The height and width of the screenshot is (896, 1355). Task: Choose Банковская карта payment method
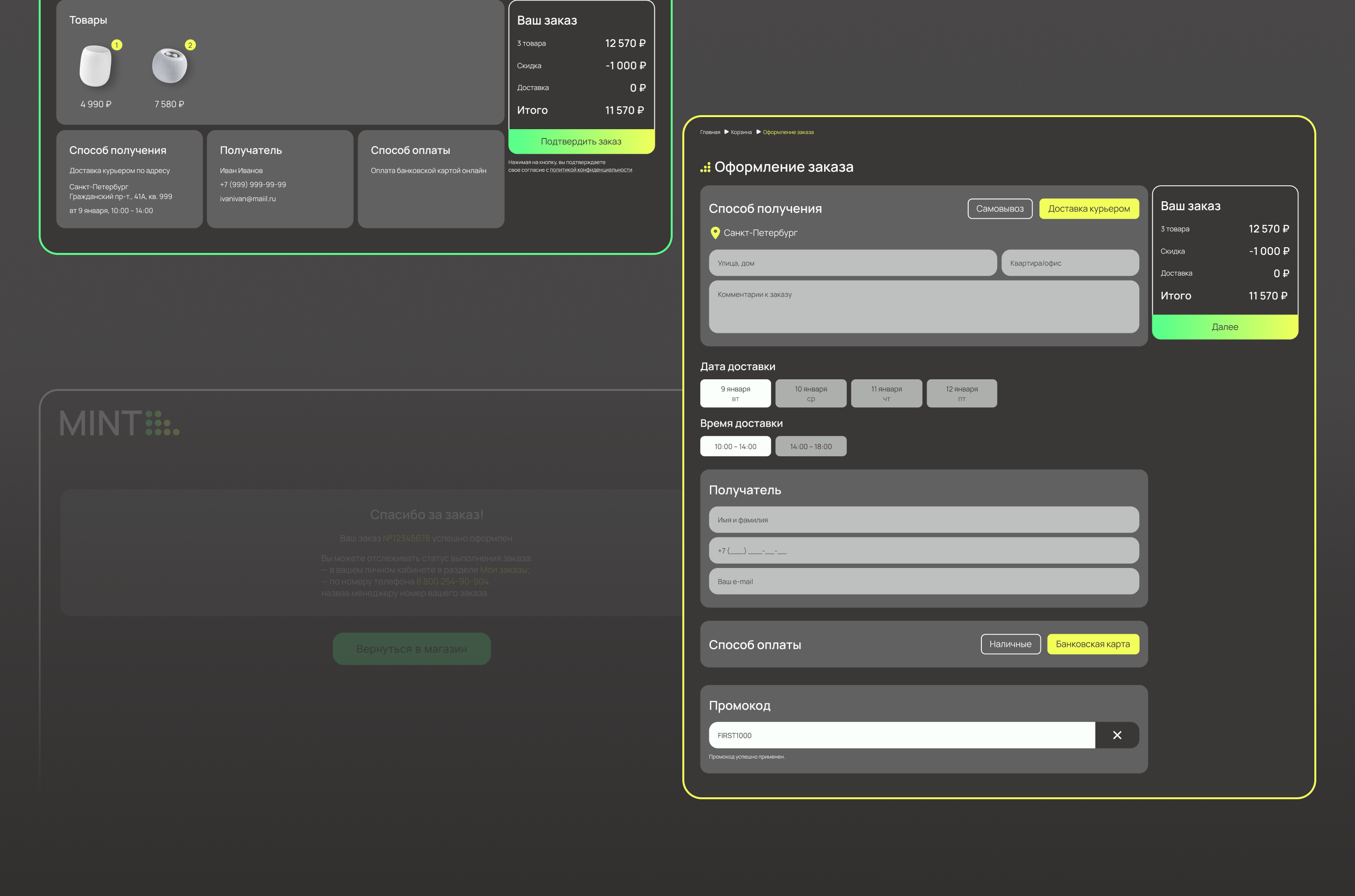coord(1092,644)
